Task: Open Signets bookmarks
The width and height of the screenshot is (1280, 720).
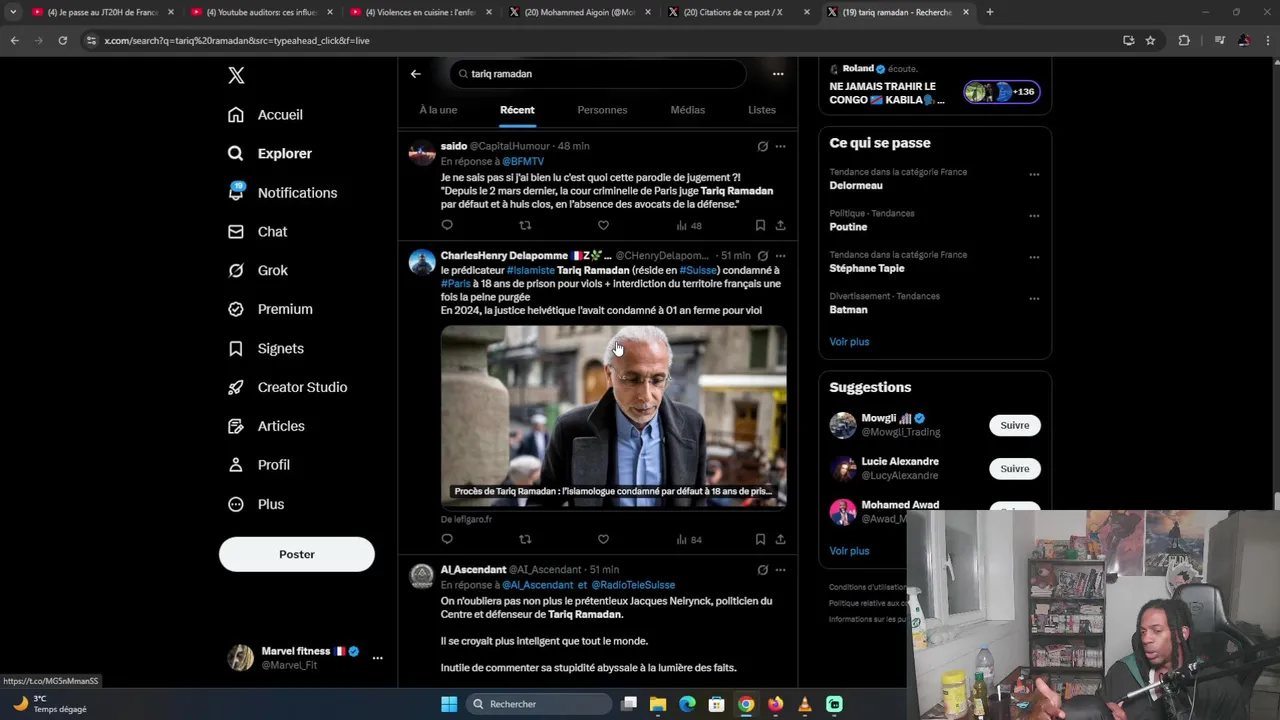Action: click(x=266, y=349)
